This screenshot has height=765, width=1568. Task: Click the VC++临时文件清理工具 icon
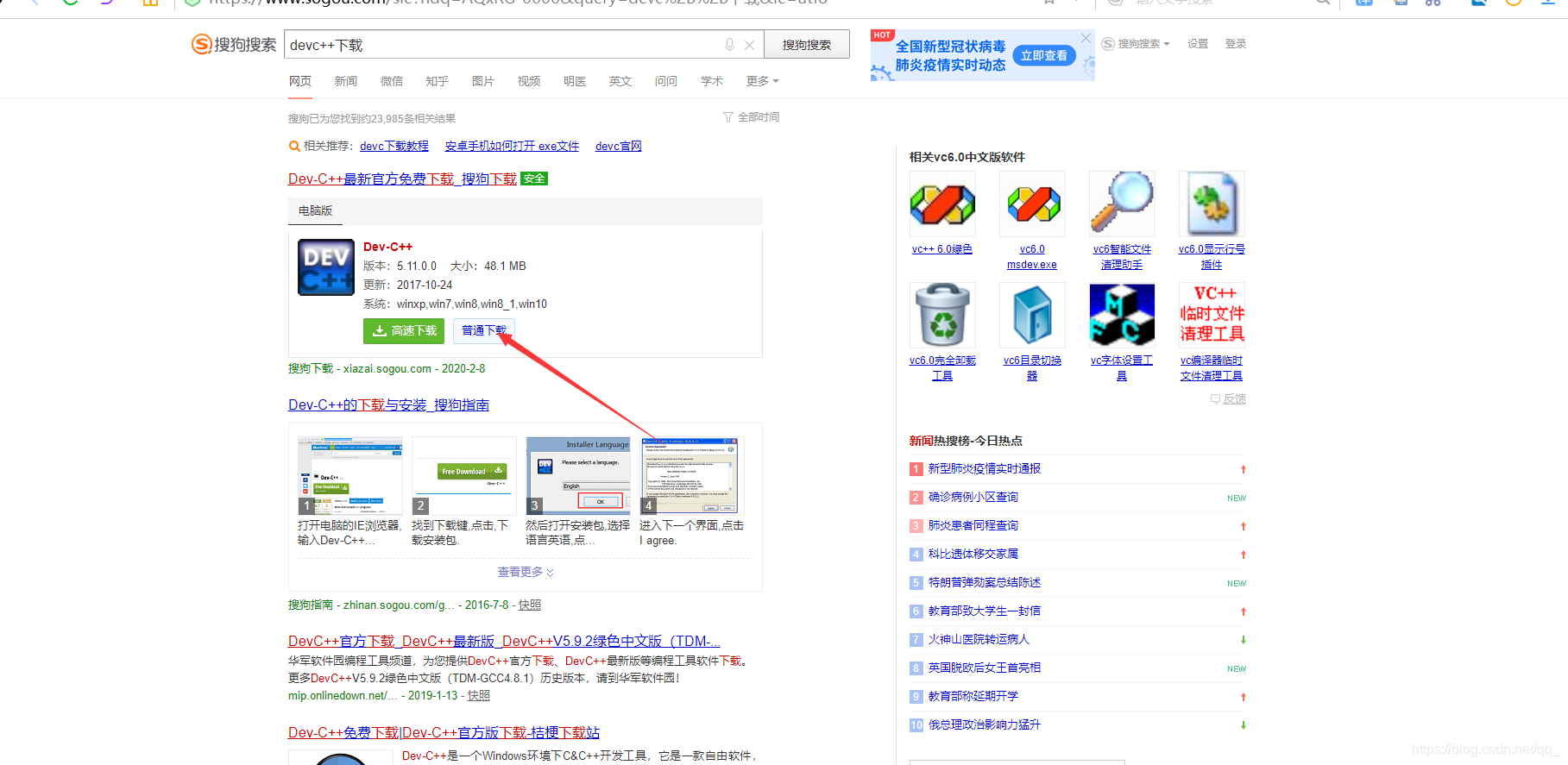[1212, 315]
